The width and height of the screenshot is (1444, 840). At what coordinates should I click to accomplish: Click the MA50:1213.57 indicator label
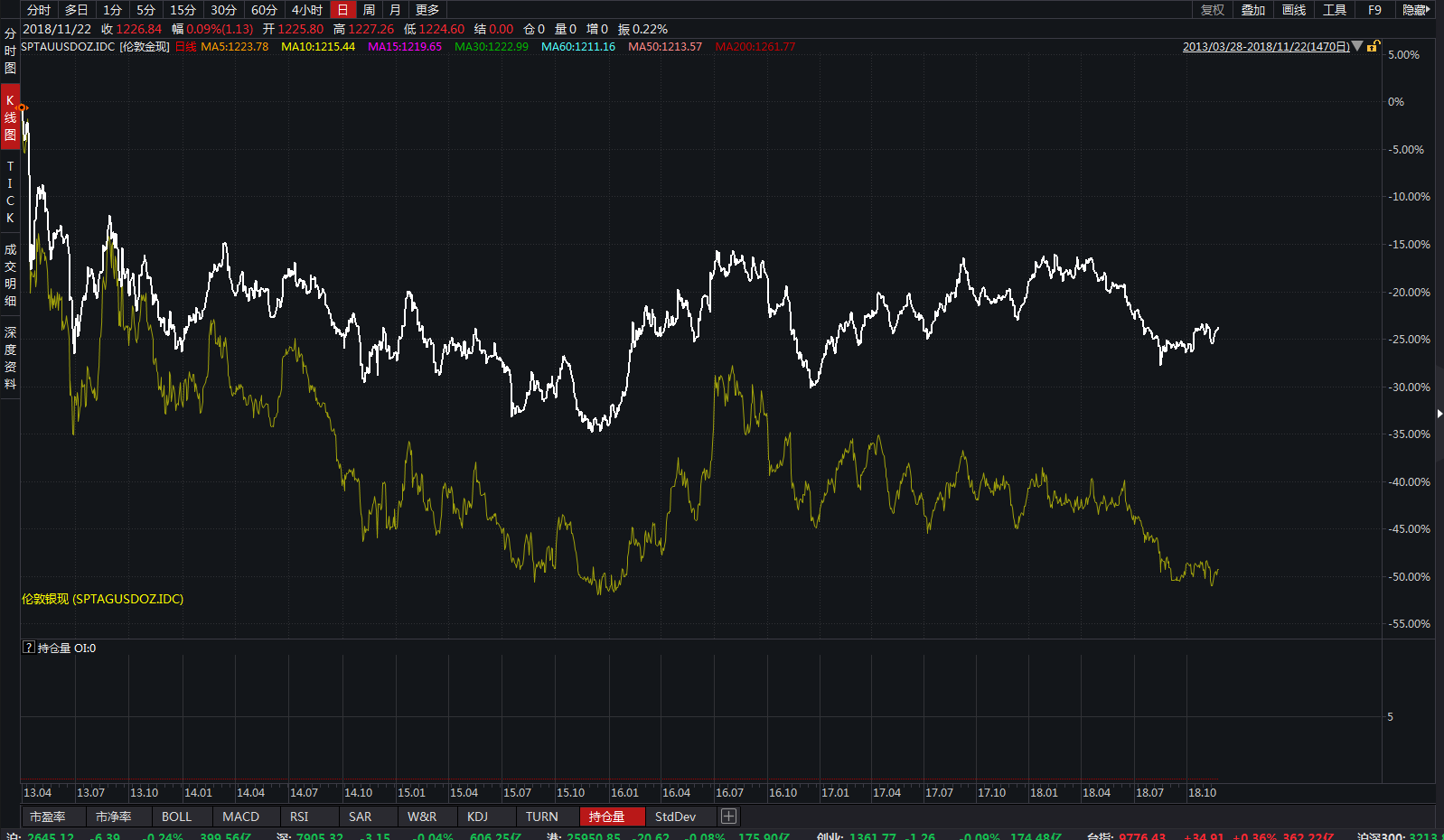[x=665, y=46]
